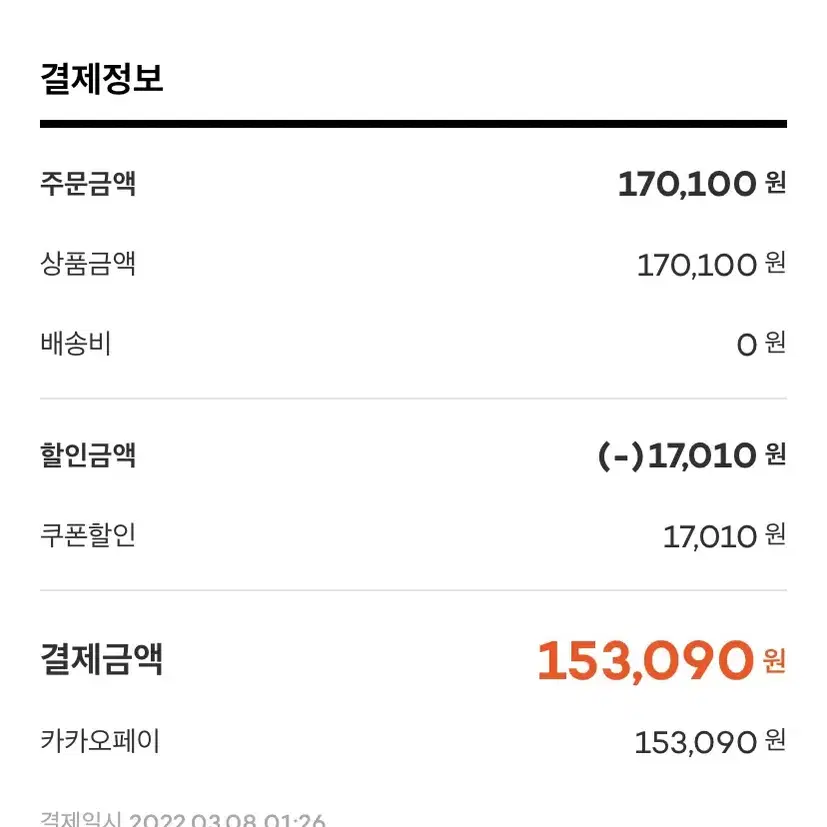Select the 쿠폰할인 value 17,010 원

pyautogui.click(x=724, y=536)
